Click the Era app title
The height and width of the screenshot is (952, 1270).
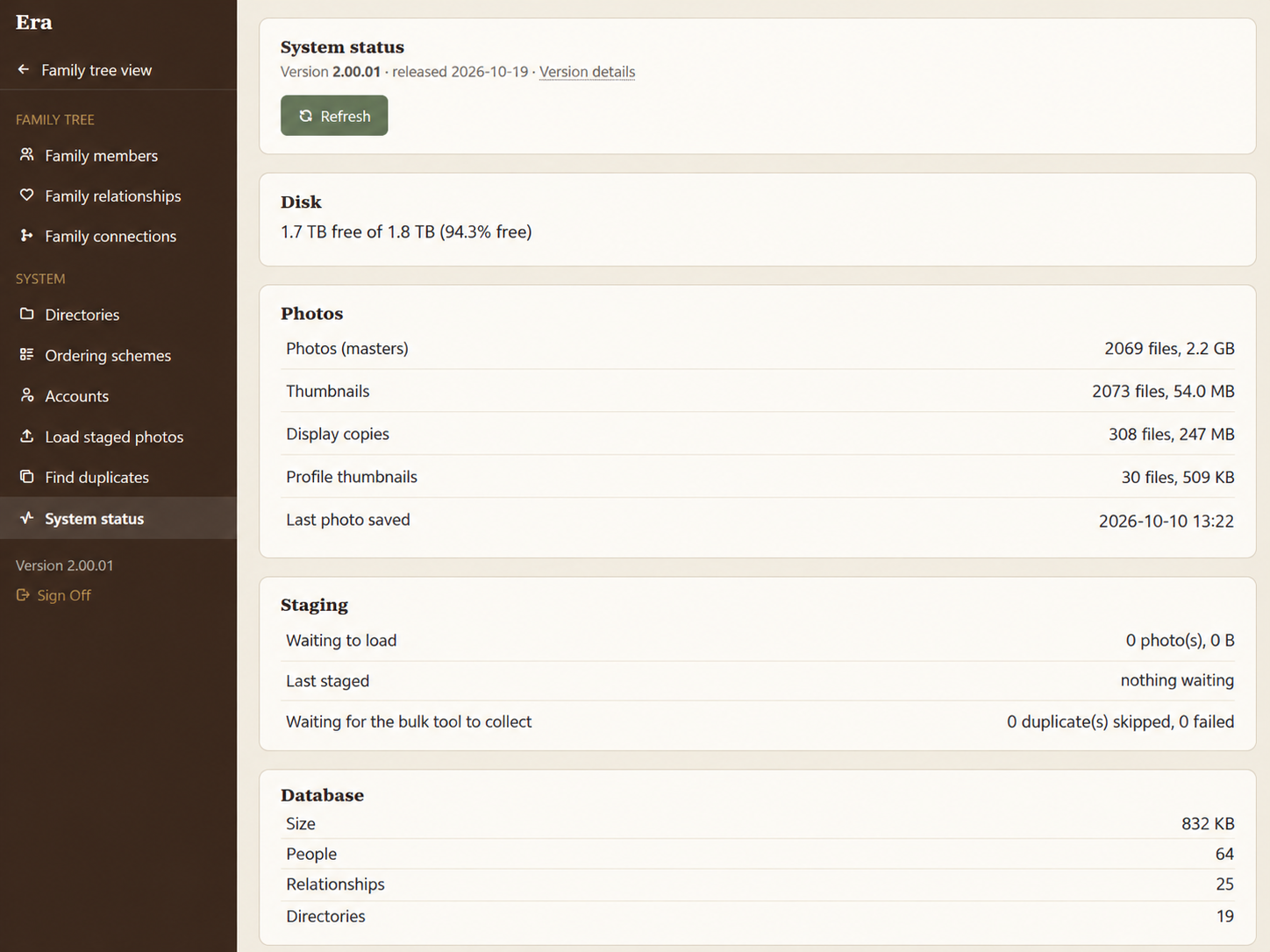click(x=34, y=23)
